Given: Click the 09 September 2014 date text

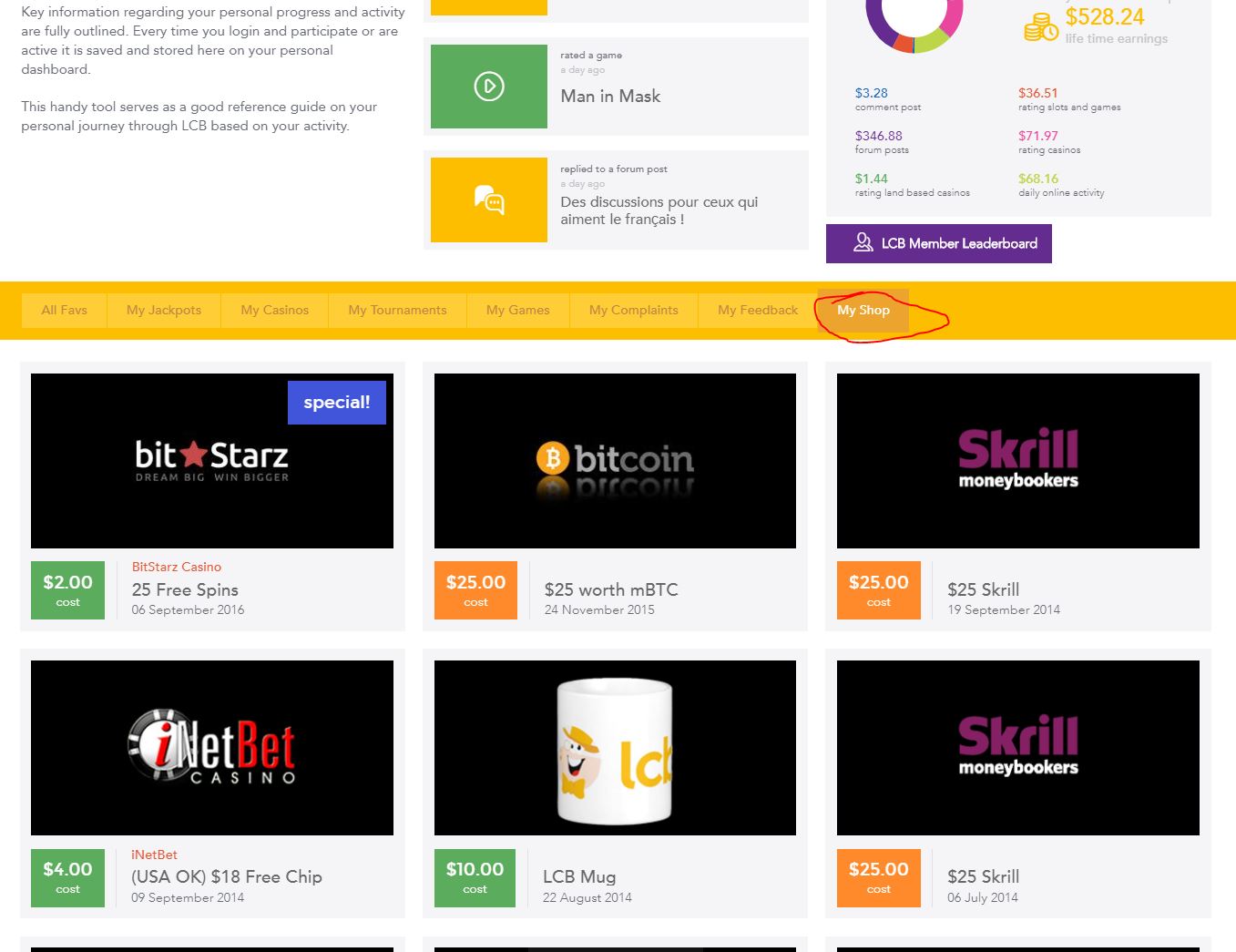Looking at the screenshot, I should point(188,897).
